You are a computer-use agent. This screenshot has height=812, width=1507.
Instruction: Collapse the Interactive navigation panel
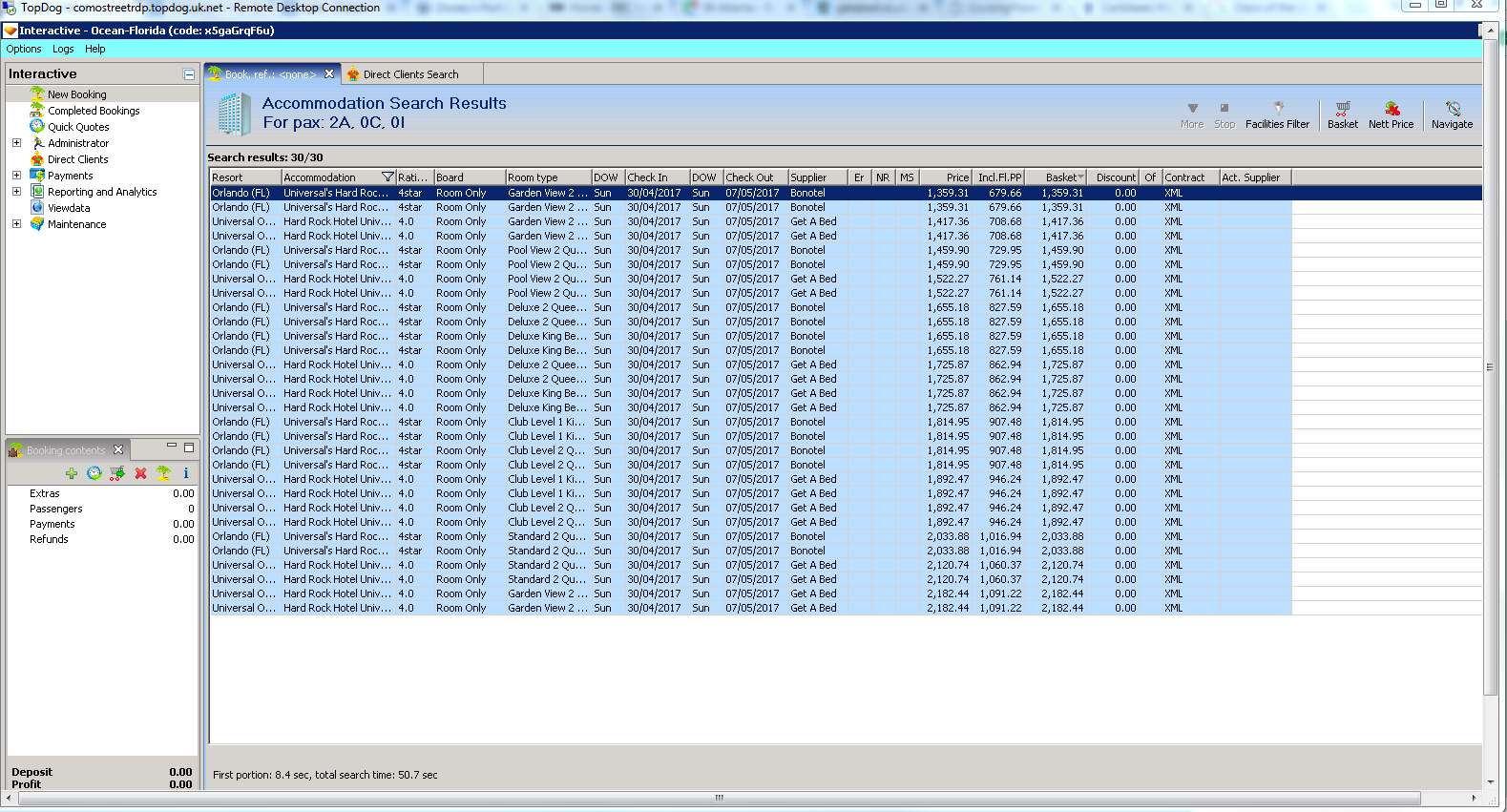coord(189,73)
